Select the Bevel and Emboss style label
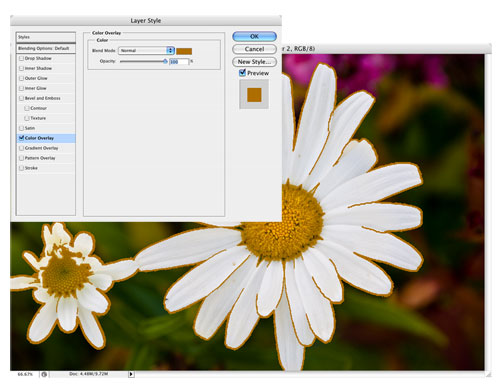The width and height of the screenshot is (500, 387). [x=43, y=98]
